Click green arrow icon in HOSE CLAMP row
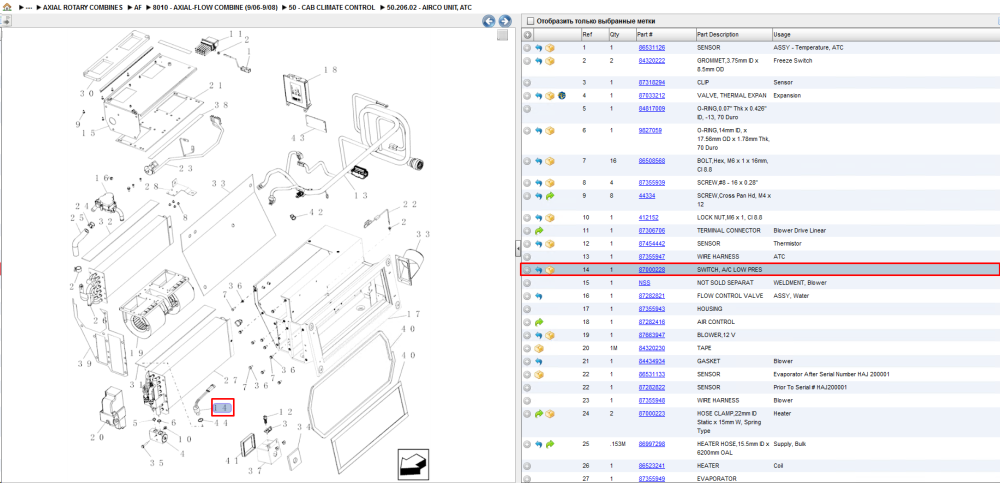The image size is (1000, 483). [538, 413]
